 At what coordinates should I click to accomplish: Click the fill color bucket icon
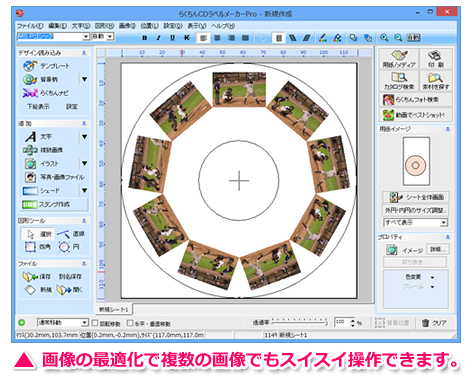tap(337, 38)
